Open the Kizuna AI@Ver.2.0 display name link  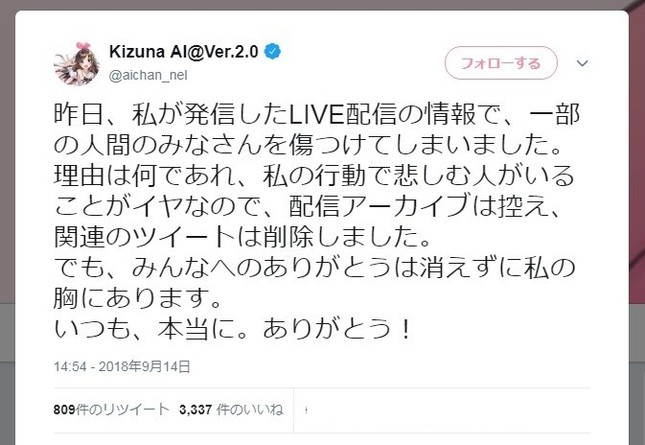pyautogui.click(x=184, y=52)
